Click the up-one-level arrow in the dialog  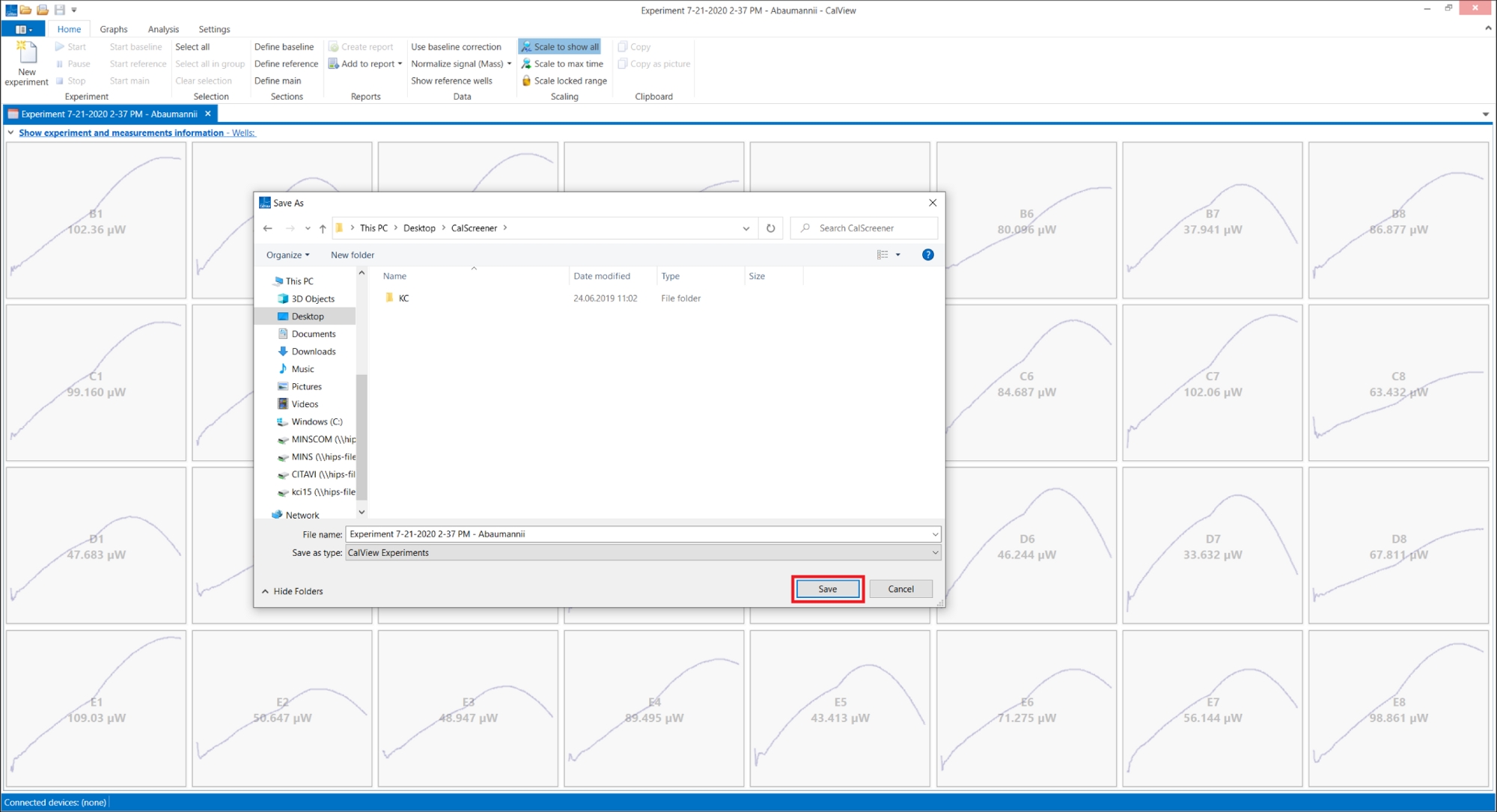(x=323, y=228)
